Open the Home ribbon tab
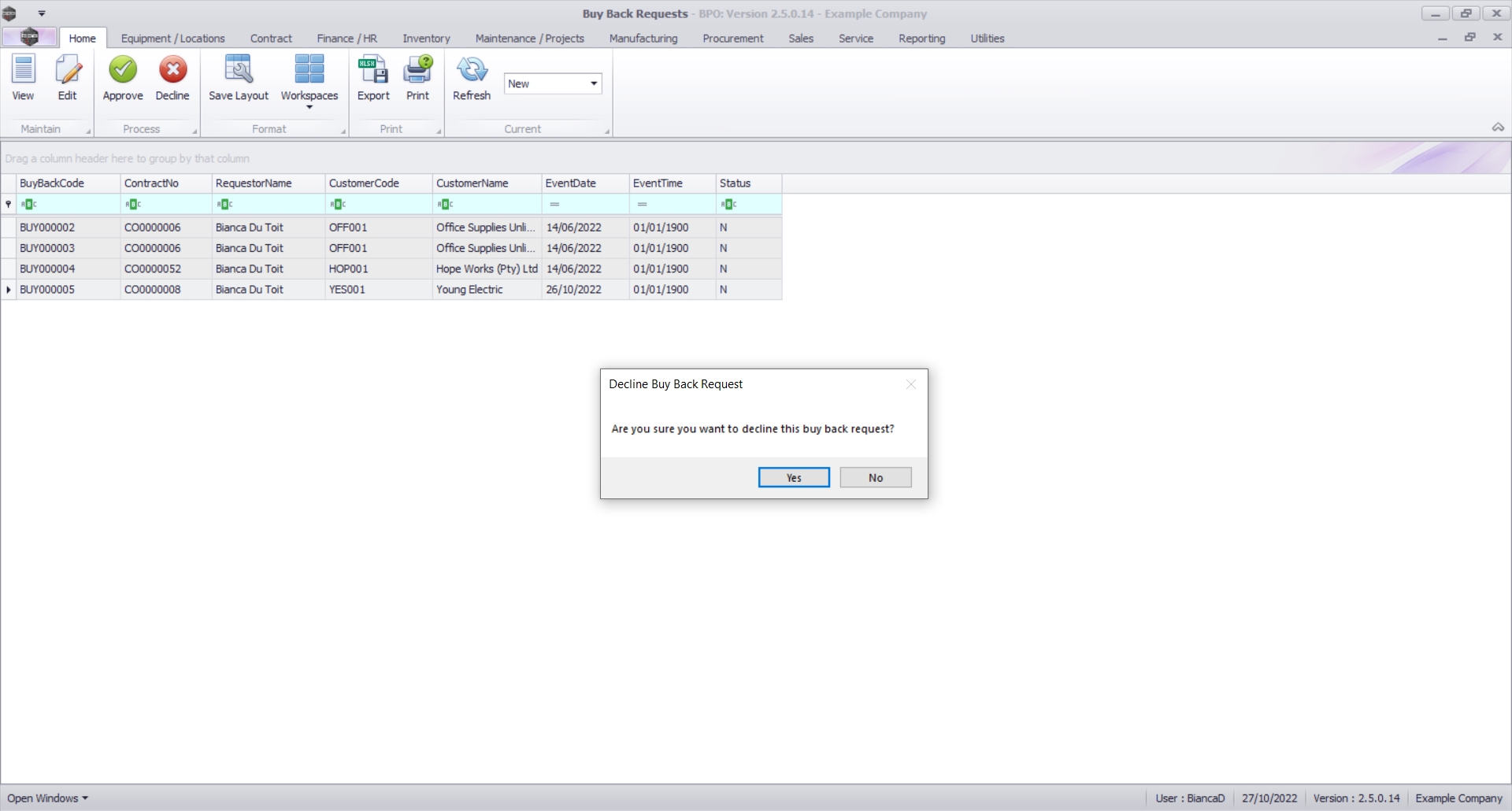This screenshot has width=1512, height=811. [x=82, y=38]
